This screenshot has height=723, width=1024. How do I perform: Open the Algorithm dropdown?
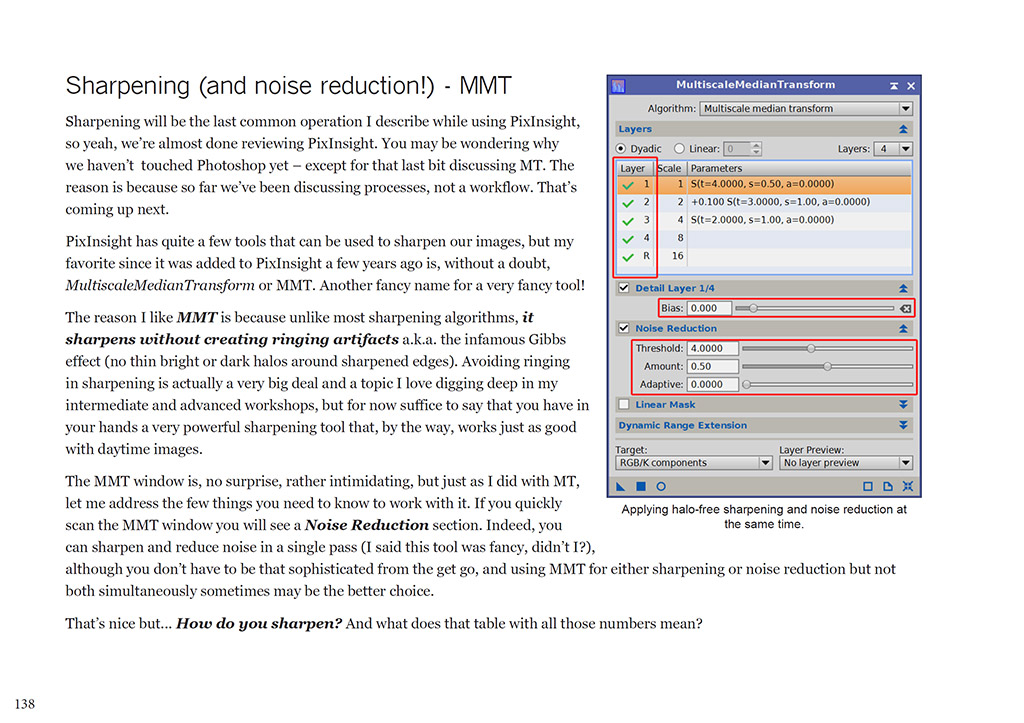905,109
